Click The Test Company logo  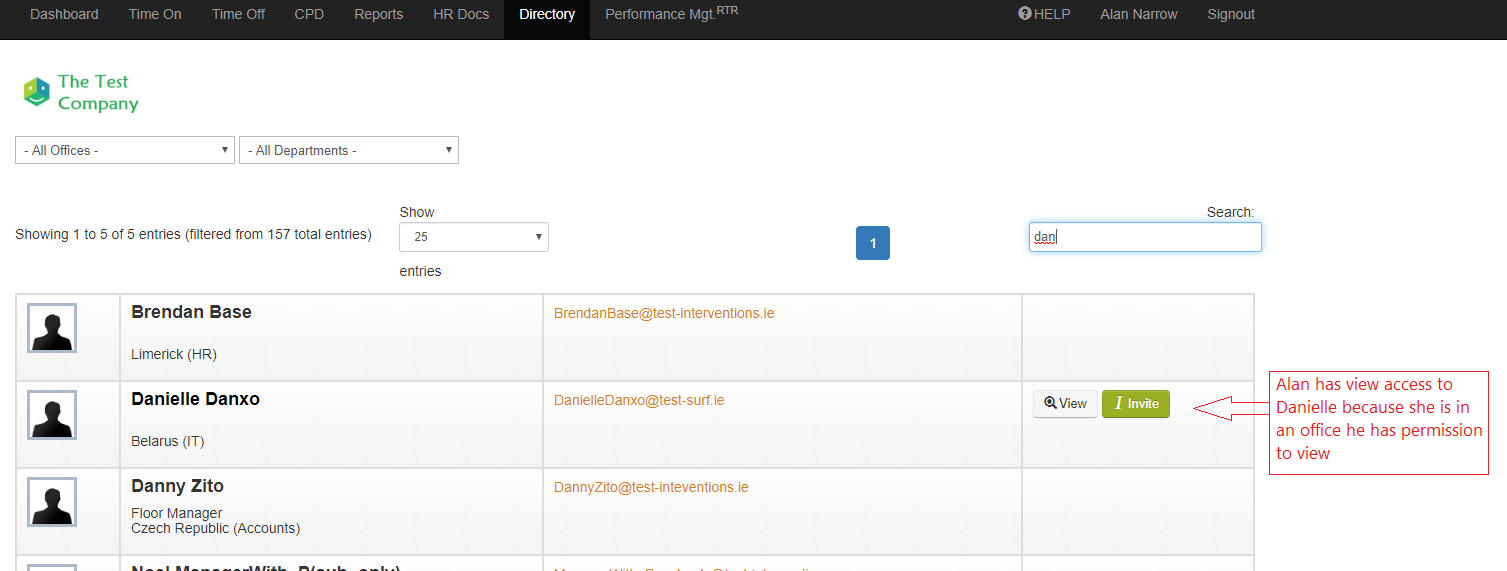(81, 92)
